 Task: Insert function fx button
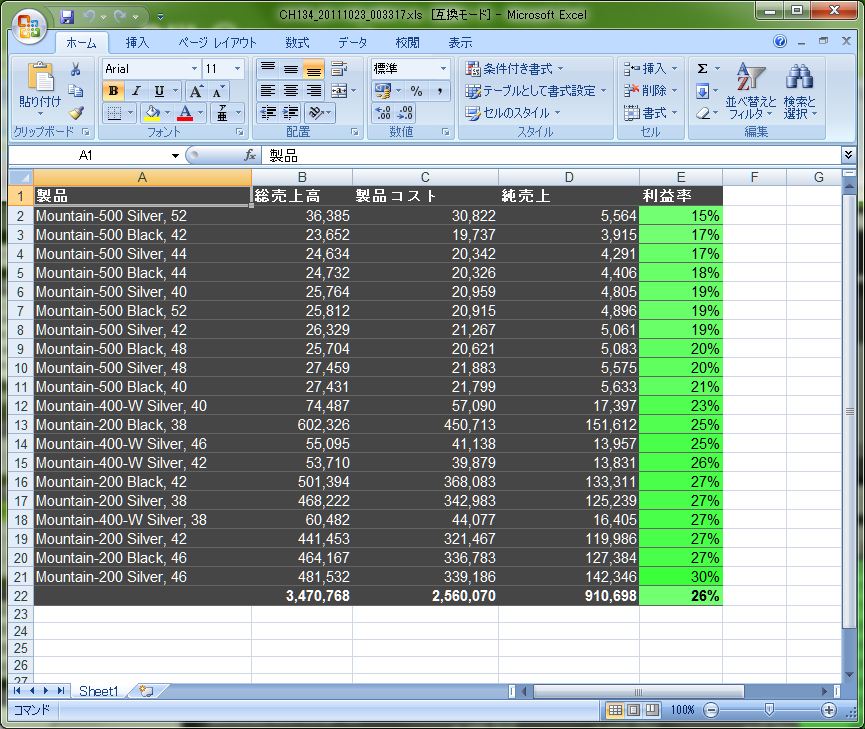coord(250,156)
